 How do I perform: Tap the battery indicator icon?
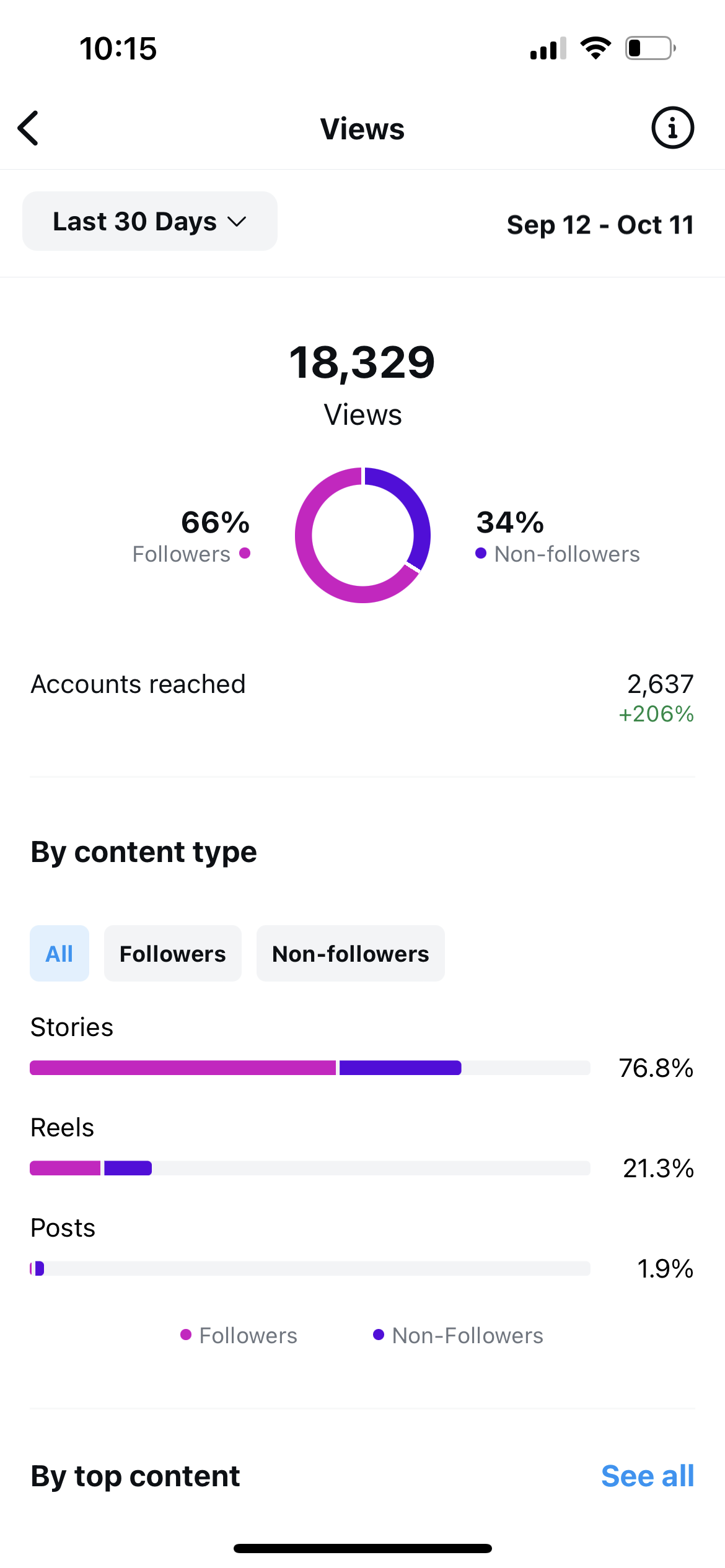point(650,48)
